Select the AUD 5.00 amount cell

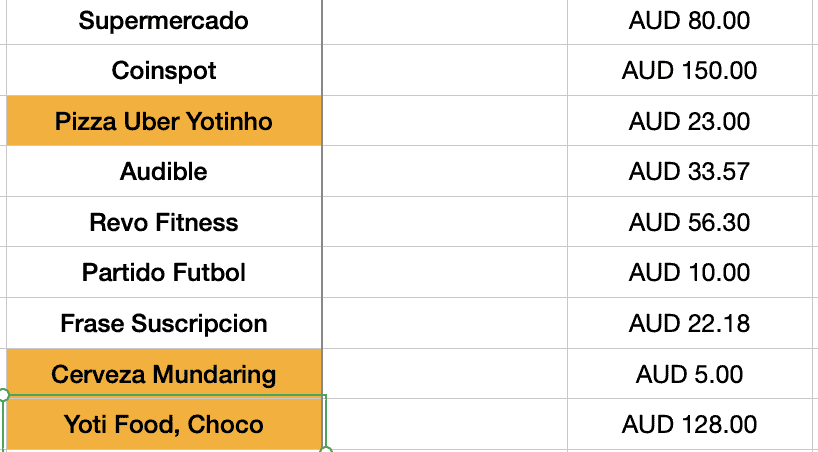click(x=689, y=375)
